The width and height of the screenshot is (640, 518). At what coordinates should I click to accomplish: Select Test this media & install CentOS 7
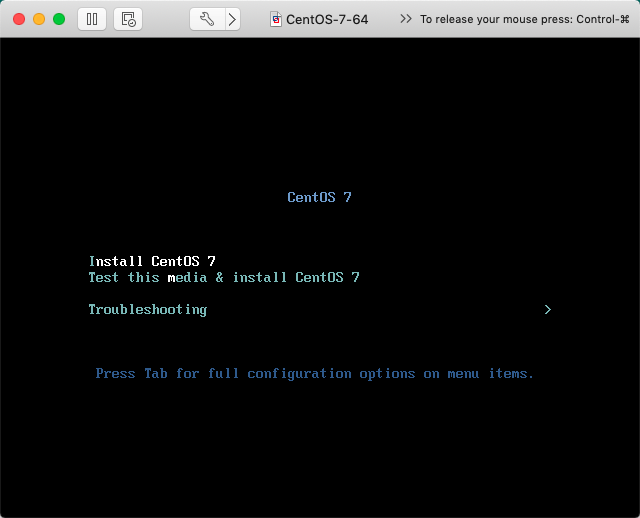pyautogui.click(x=224, y=278)
